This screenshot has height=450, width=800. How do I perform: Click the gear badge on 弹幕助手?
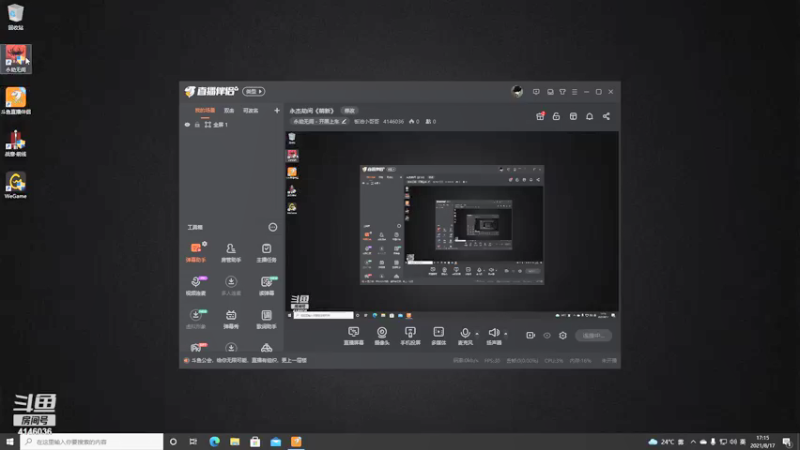click(204, 244)
